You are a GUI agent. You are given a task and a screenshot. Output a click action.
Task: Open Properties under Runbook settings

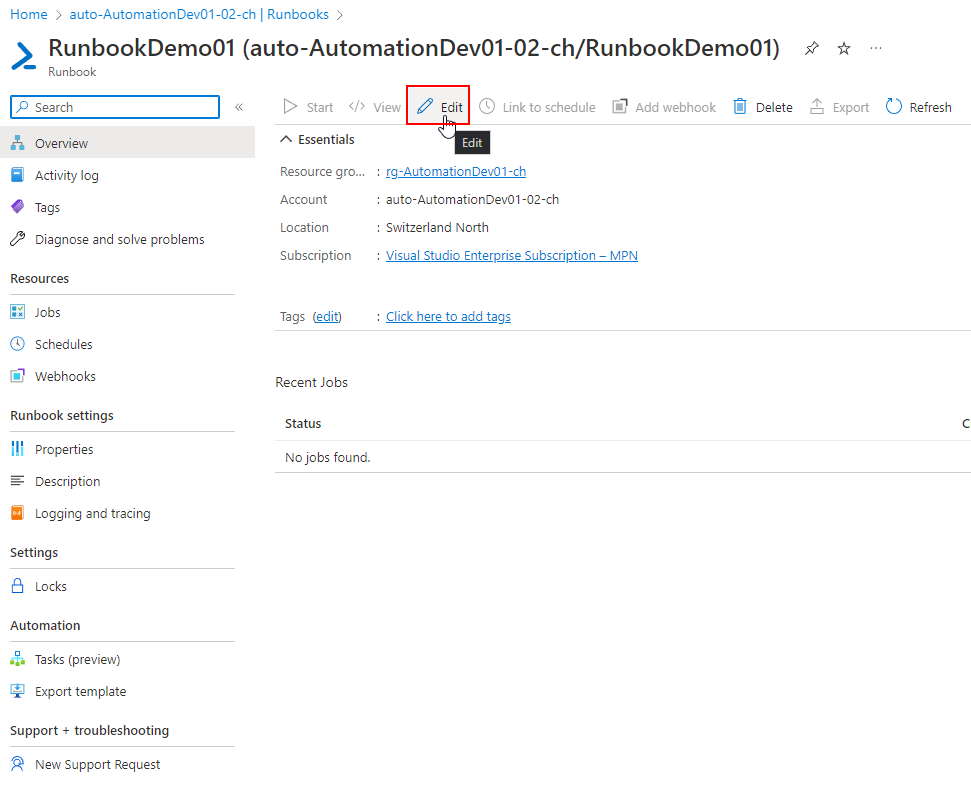(x=128, y=449)
